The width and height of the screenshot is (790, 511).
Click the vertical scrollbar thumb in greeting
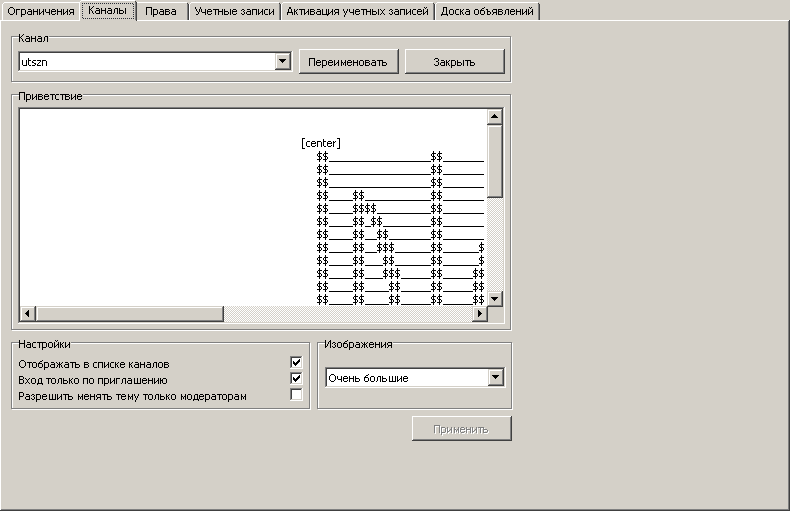494,160
